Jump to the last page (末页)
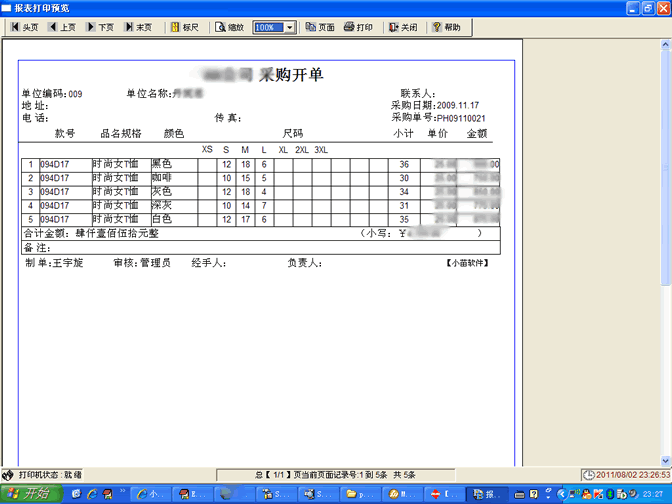 pos(138,27)
